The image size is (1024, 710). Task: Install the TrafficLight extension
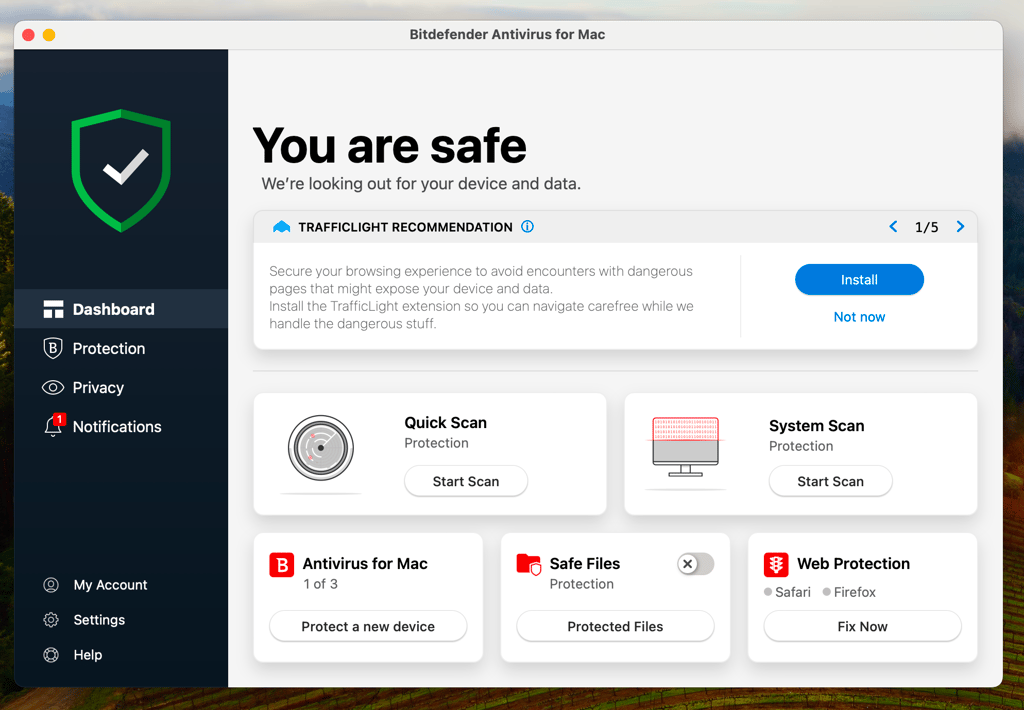coord(859,280)
